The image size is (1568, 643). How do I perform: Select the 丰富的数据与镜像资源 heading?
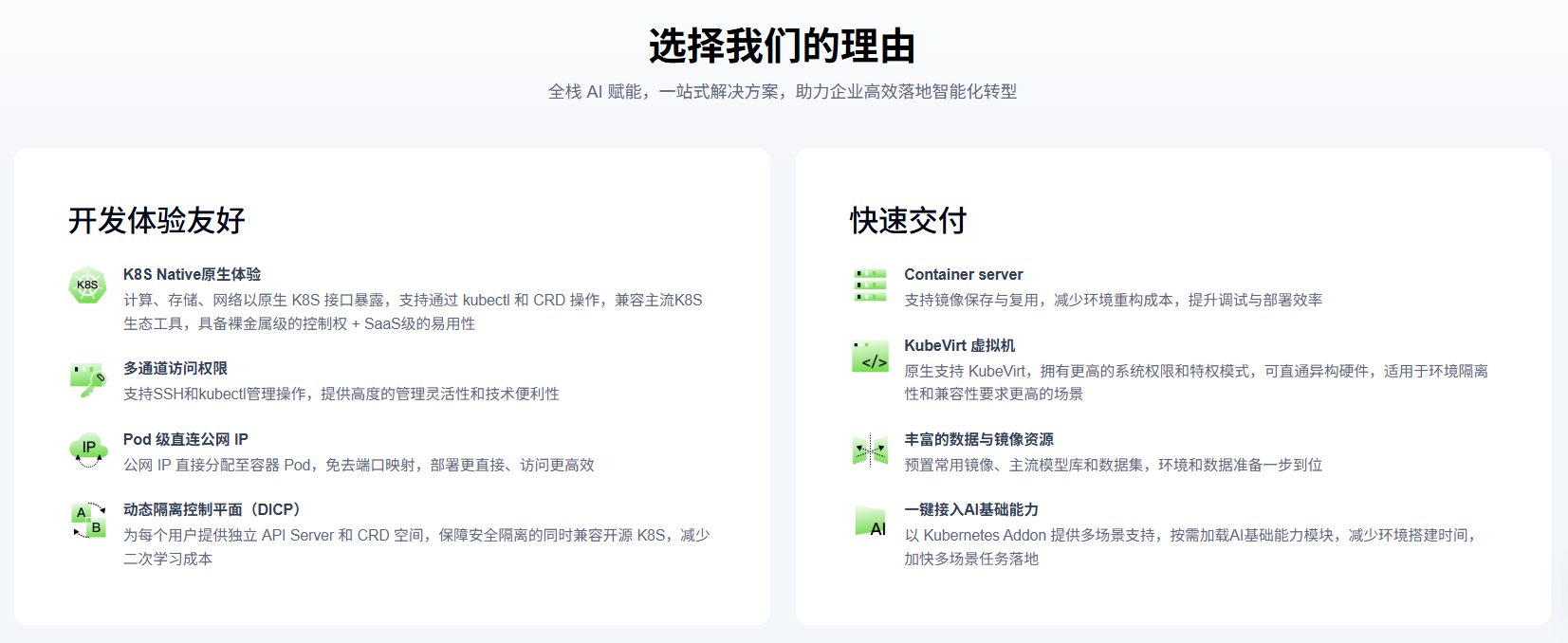[978, 439]
